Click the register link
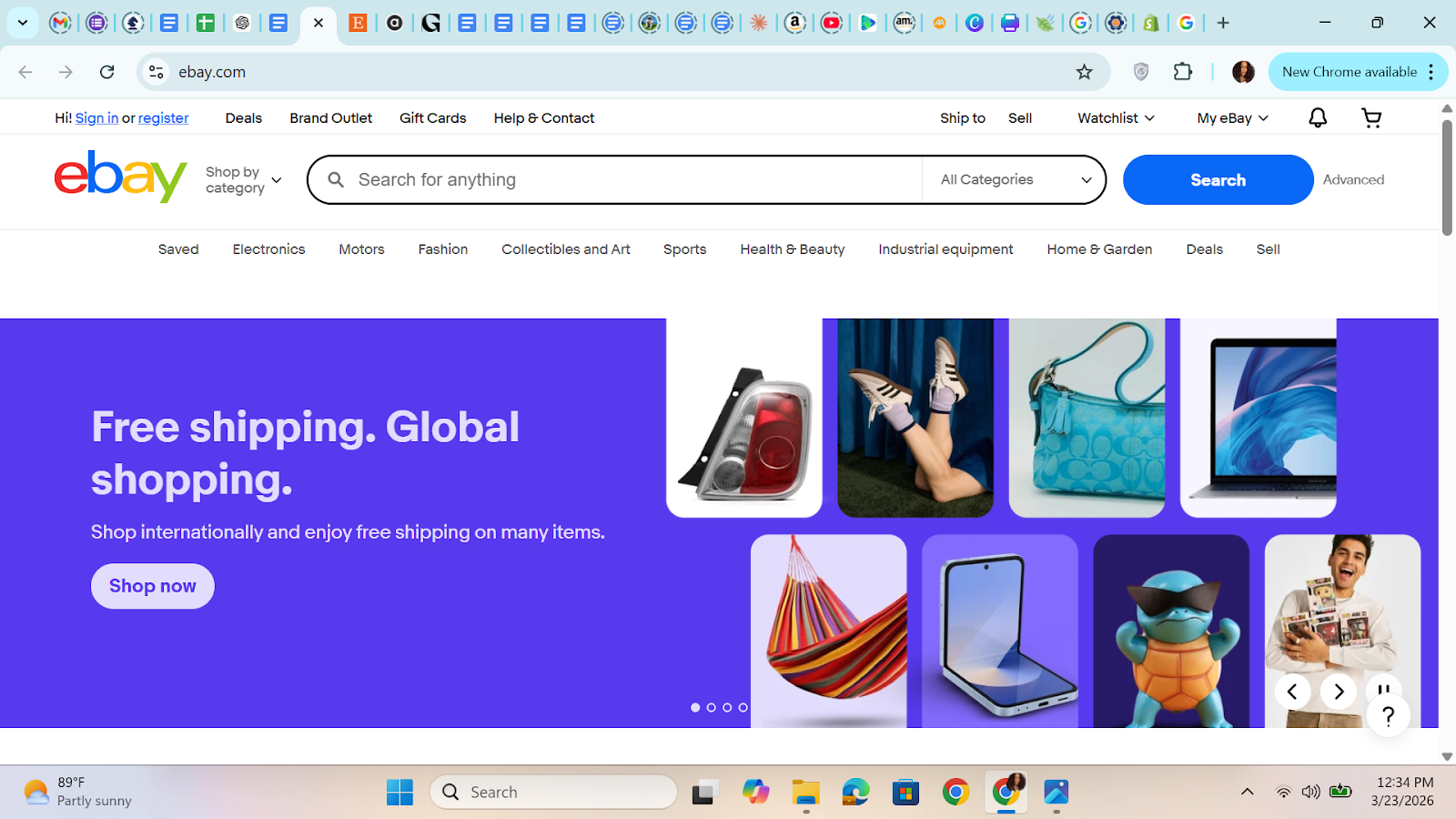The width and height of the screenshot is (1456, 819). (163, 117)
